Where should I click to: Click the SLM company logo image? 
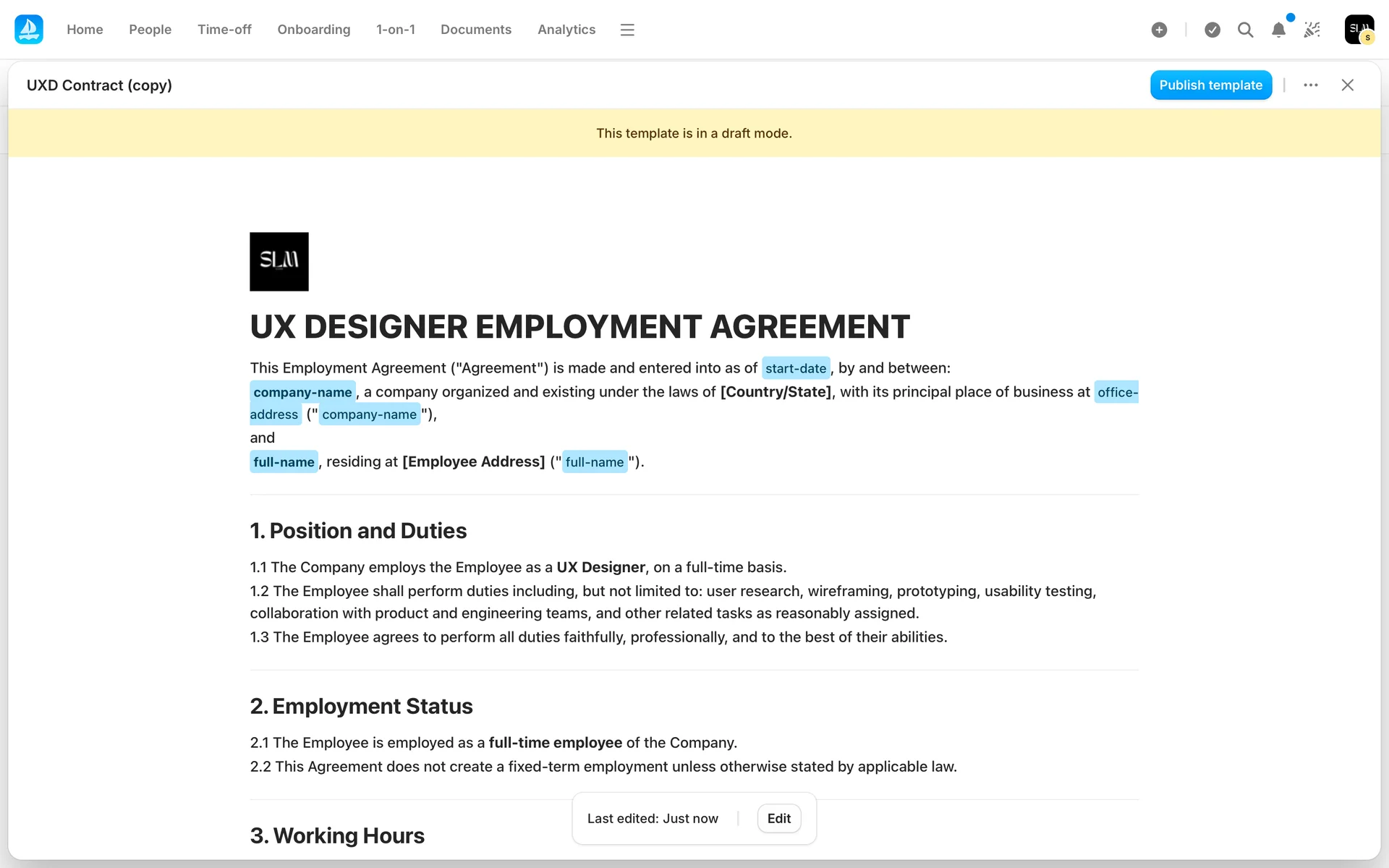coord(279,262)
